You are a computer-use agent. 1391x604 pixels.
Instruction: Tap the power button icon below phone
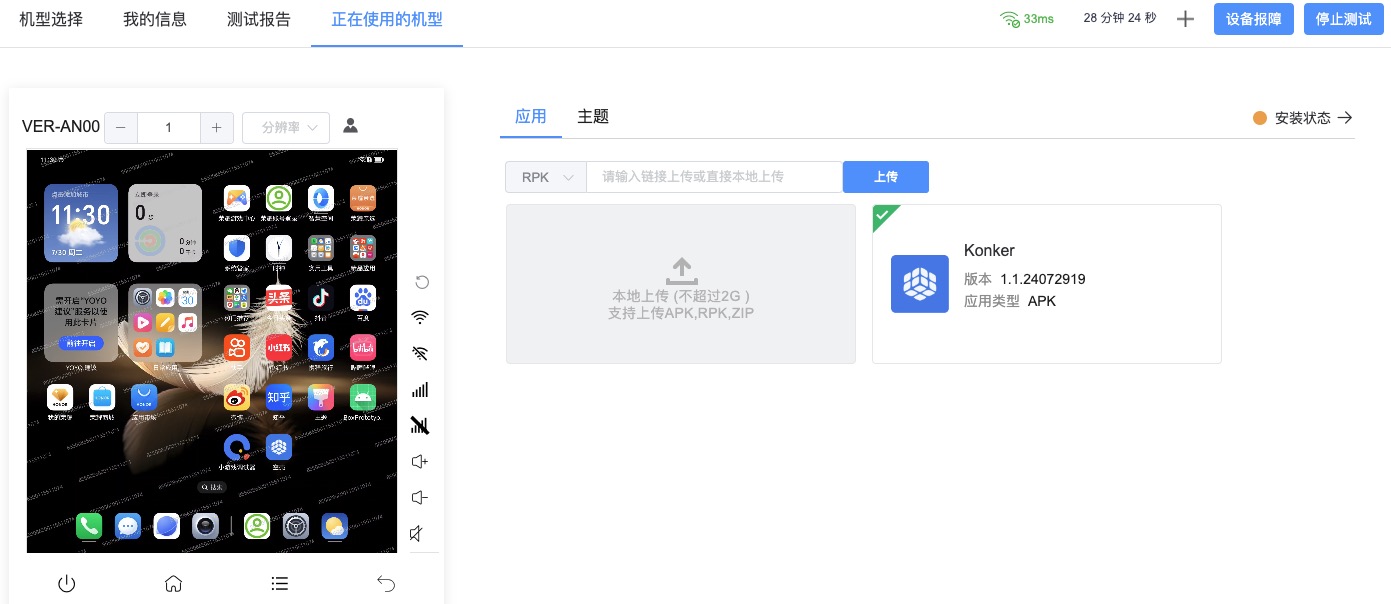67,584
